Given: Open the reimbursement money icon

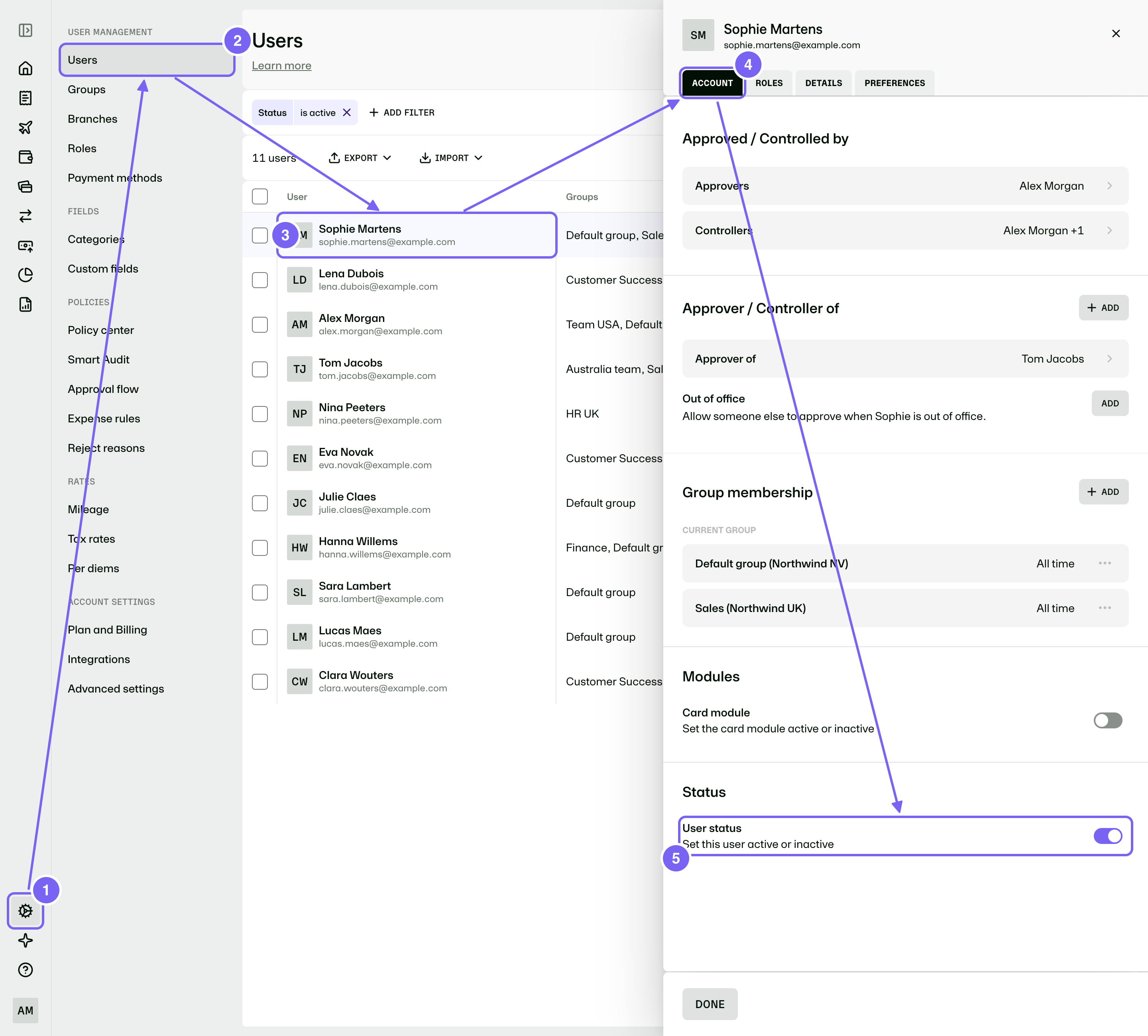Looking at the screenshot, I should coord(25,245).
